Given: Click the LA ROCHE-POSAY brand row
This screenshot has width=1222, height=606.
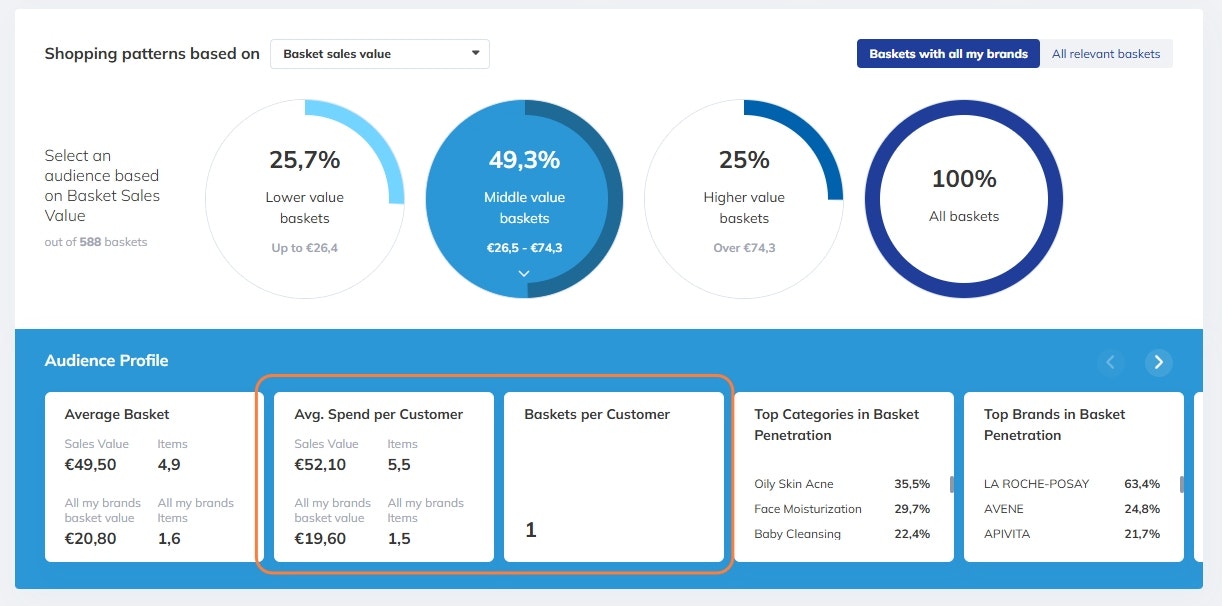Looking at the screenshot, I should pyautogui.click(x=1072, y=484).
